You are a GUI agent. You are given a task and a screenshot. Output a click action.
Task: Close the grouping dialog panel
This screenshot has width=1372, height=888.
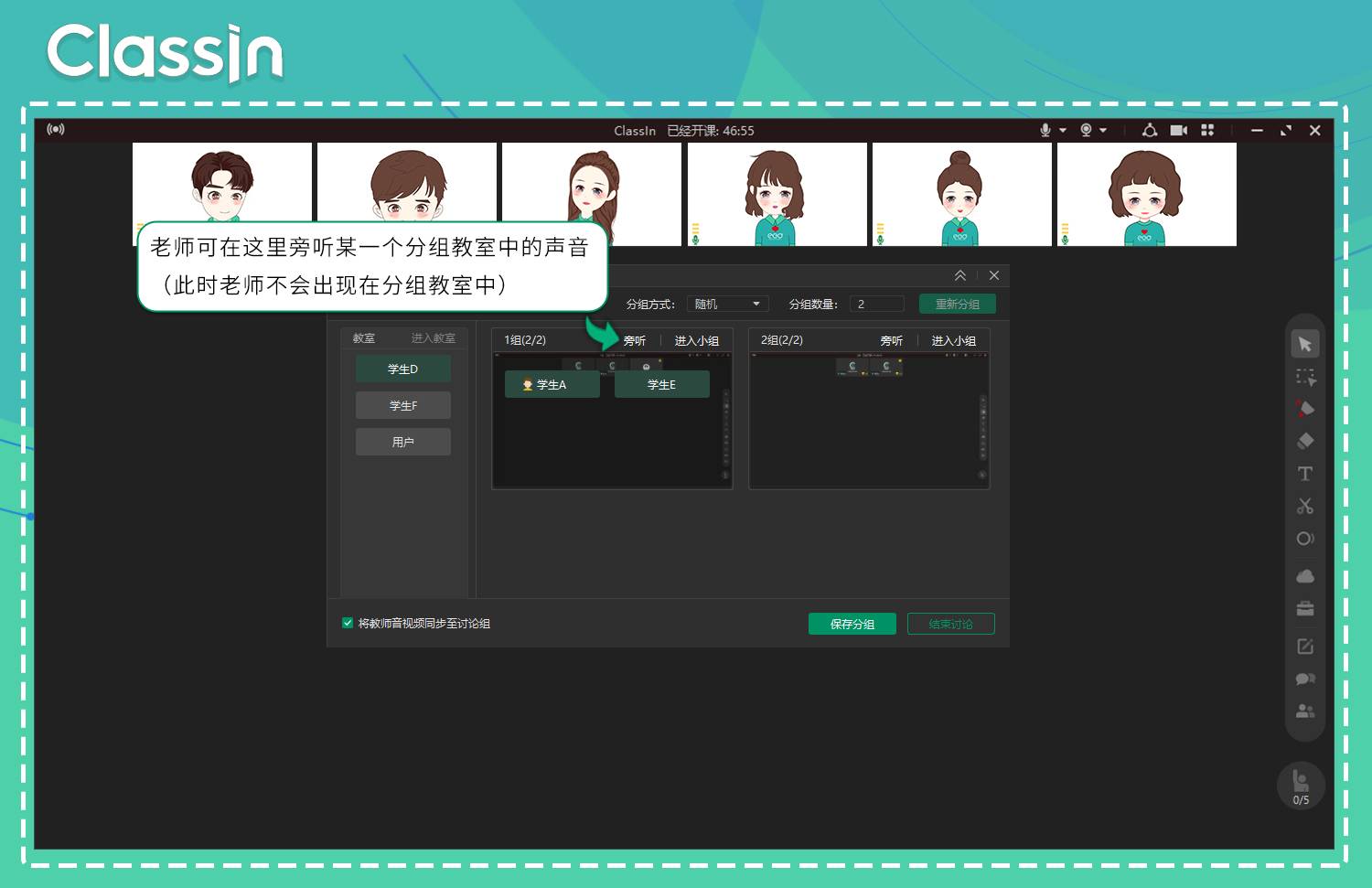(x=994, y=275)
